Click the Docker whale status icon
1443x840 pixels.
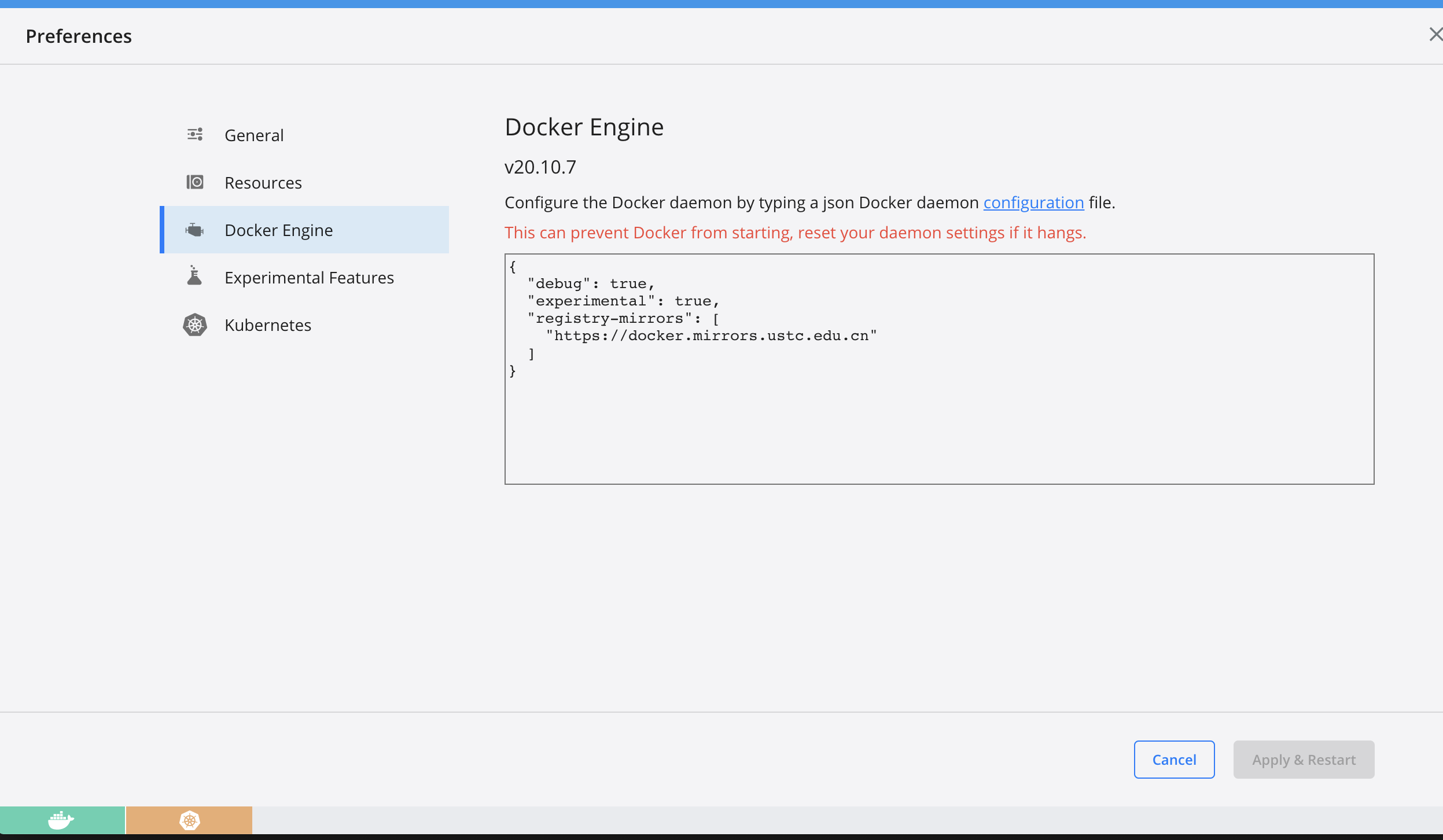tap(61, 820)
